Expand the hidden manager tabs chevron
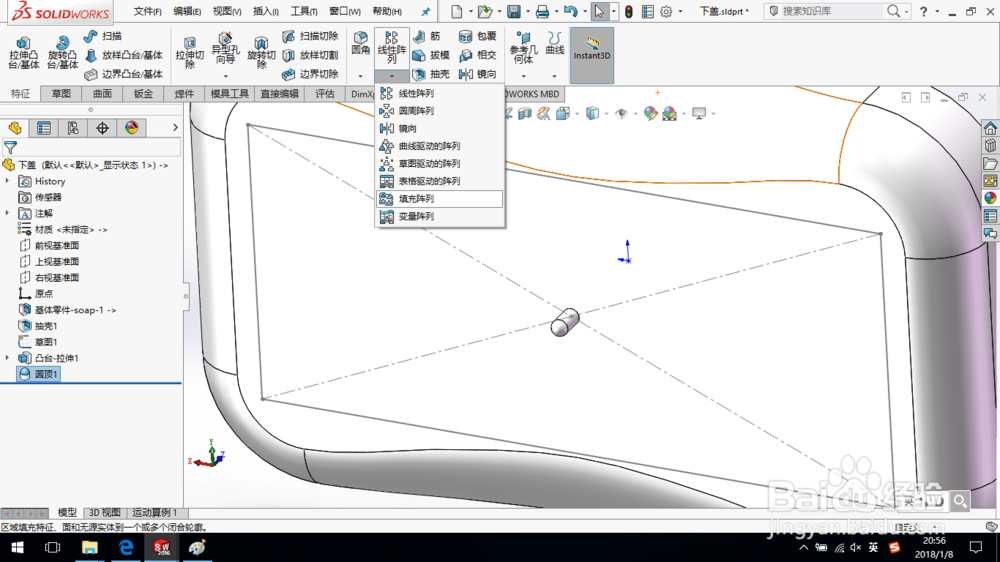Image resolution: width=1000 pixels, height=562 pixels. [x=175, y=128]
